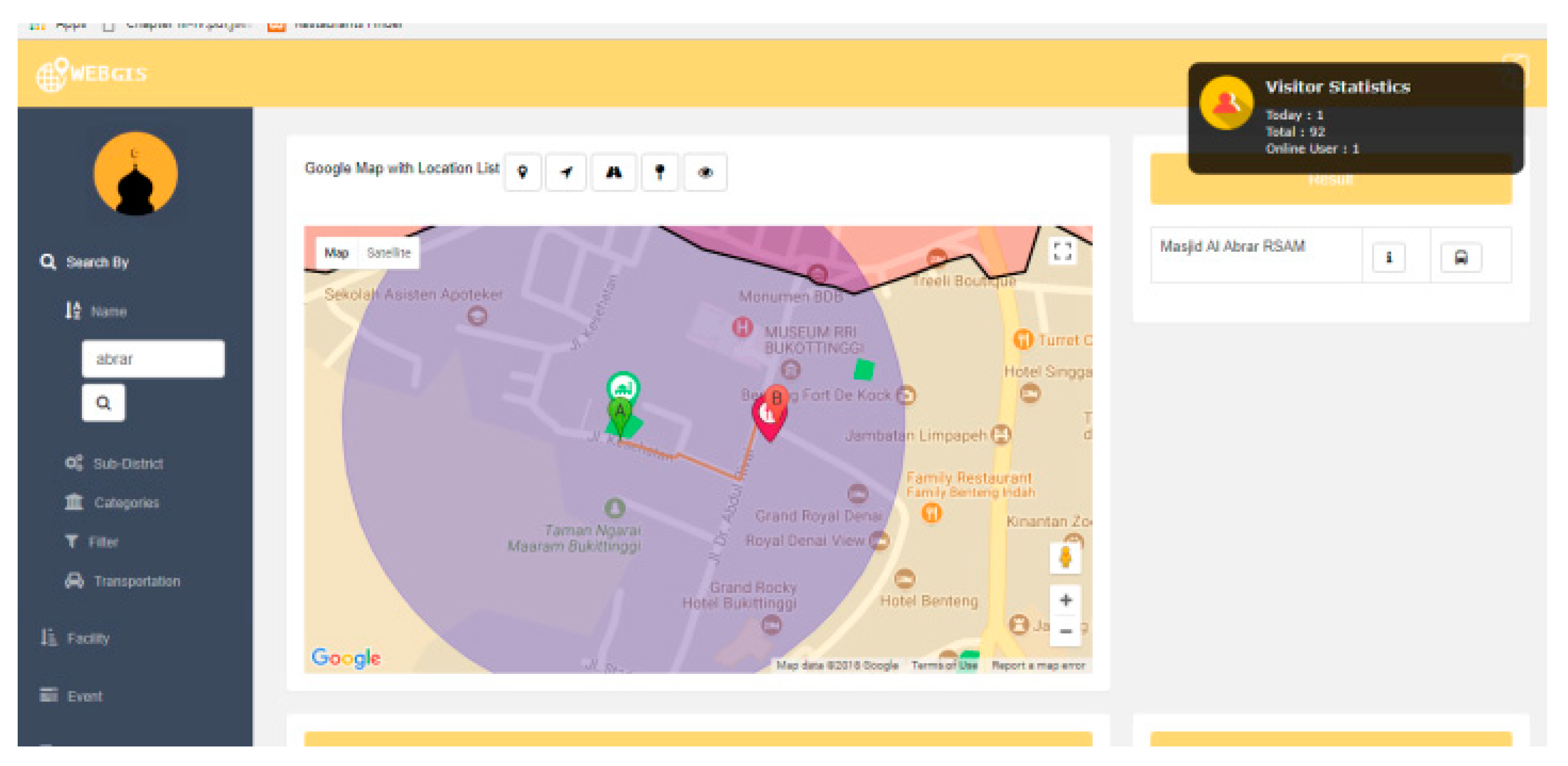Click the road icon in the map toolbar

point(614,172)
